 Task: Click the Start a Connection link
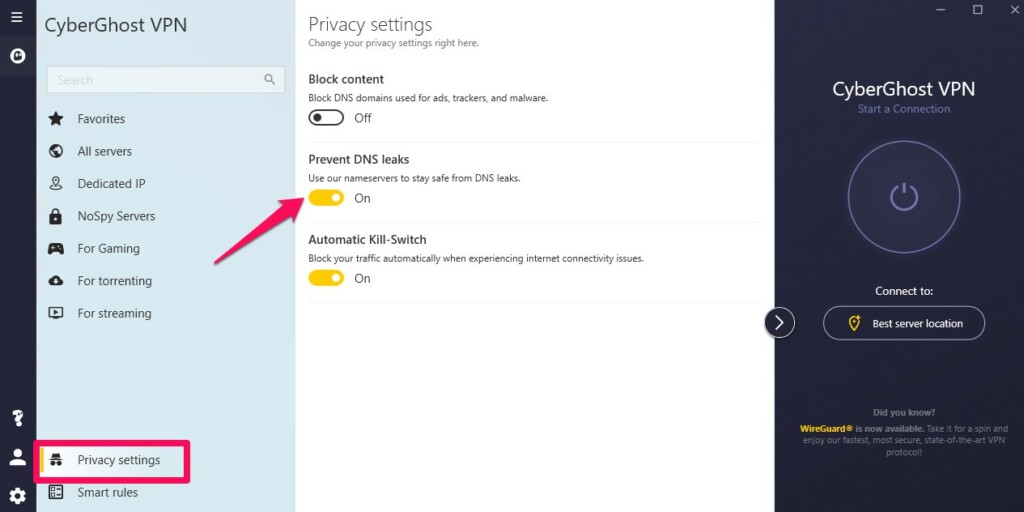904,109
